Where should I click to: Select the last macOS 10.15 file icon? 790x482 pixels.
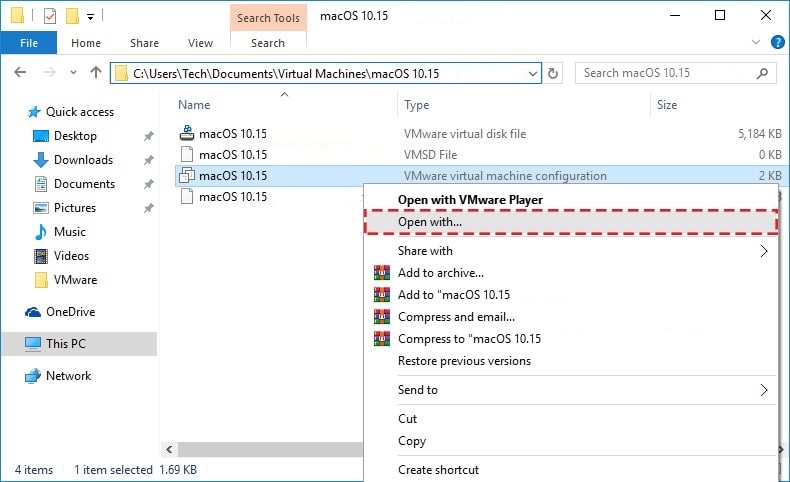[x=187, y=196]
